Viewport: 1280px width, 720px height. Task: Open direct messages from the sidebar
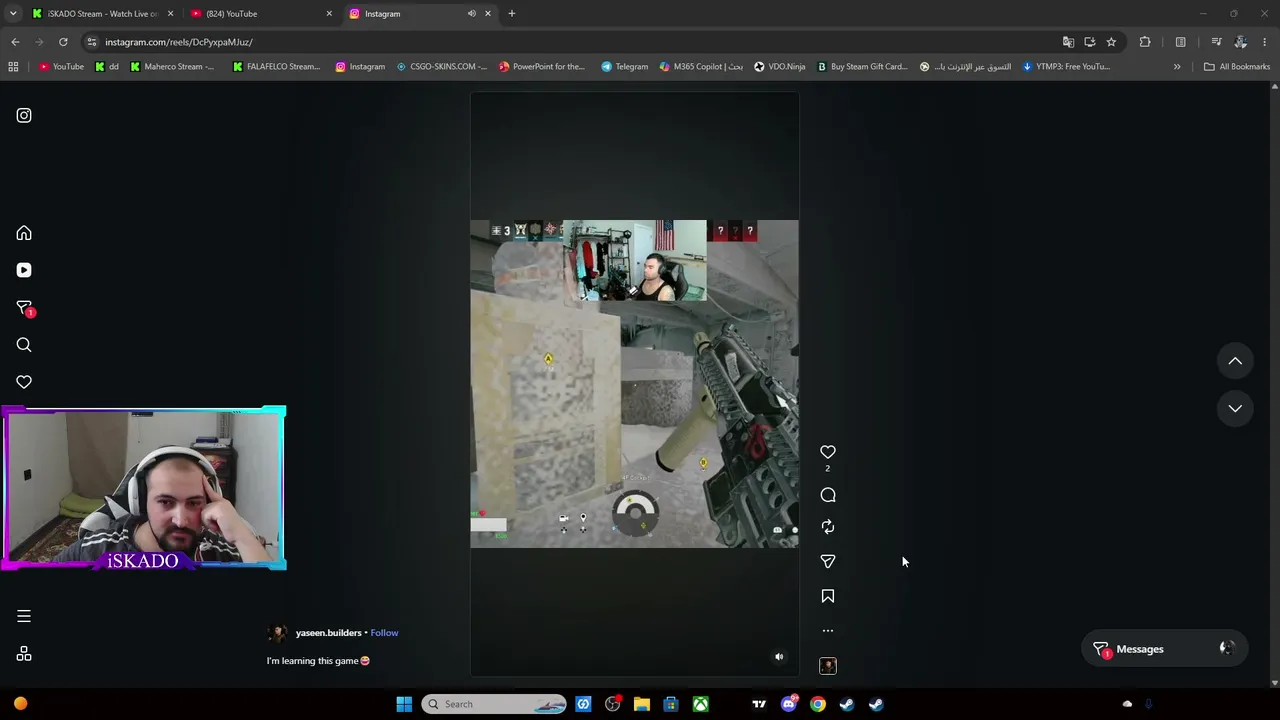[x=25, y=308]
